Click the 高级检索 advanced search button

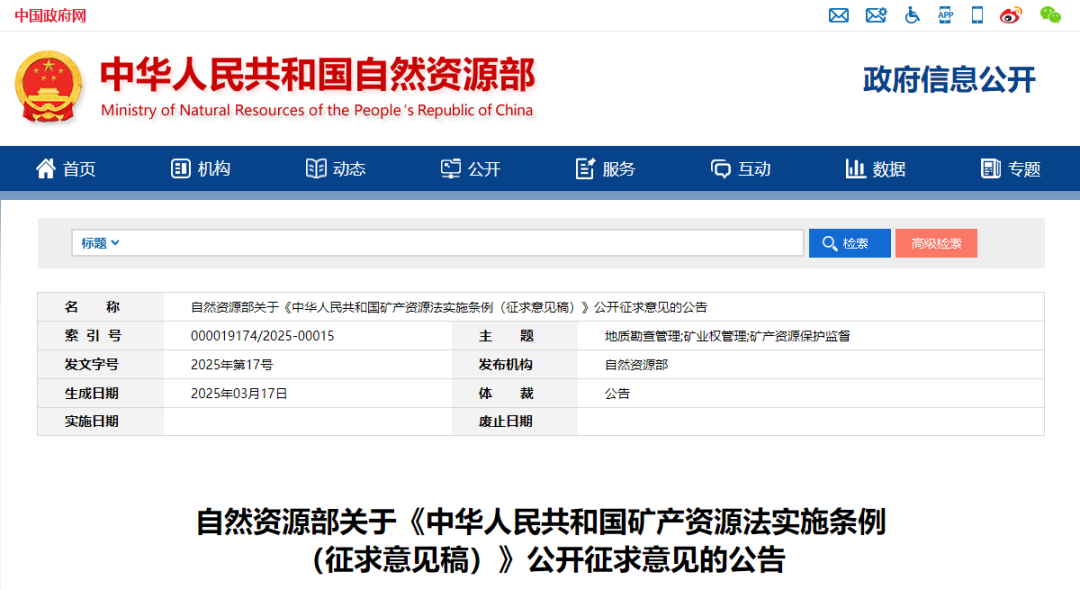point(936,243)
